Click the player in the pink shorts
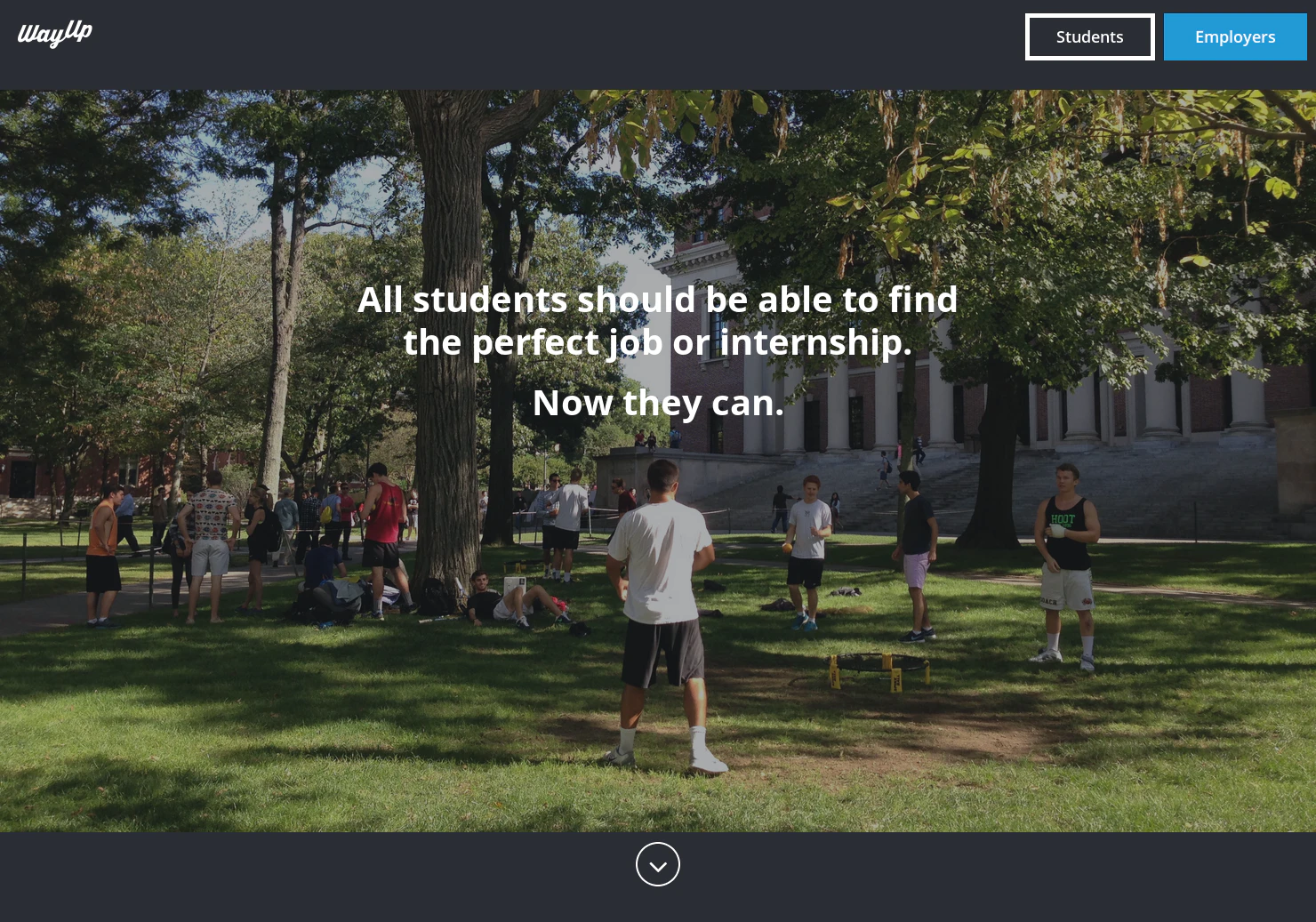Viewport: 1316px width, 922px height. tap(916, 556)
